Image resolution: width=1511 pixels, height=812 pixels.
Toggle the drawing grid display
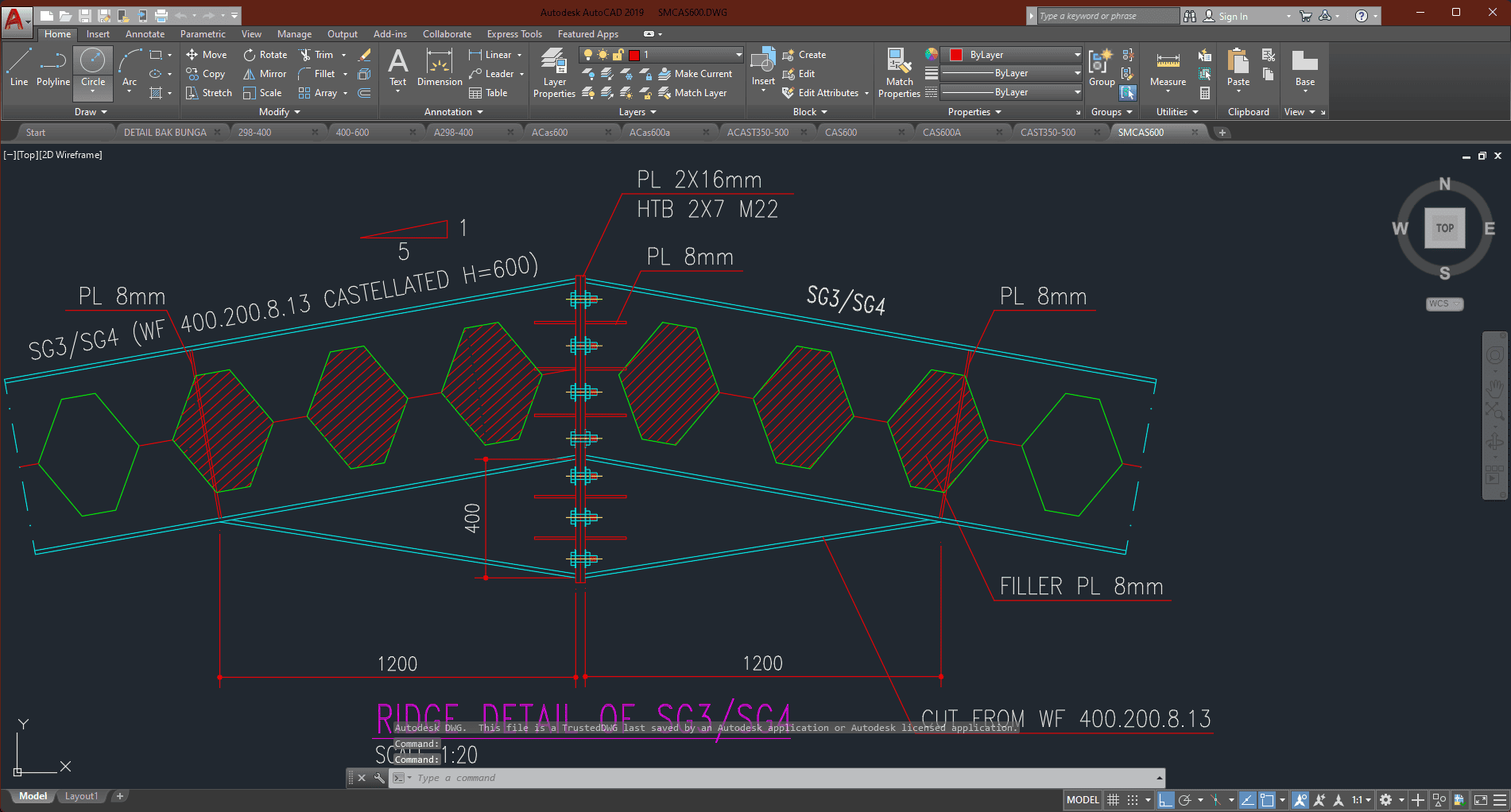click(1114, 800)
